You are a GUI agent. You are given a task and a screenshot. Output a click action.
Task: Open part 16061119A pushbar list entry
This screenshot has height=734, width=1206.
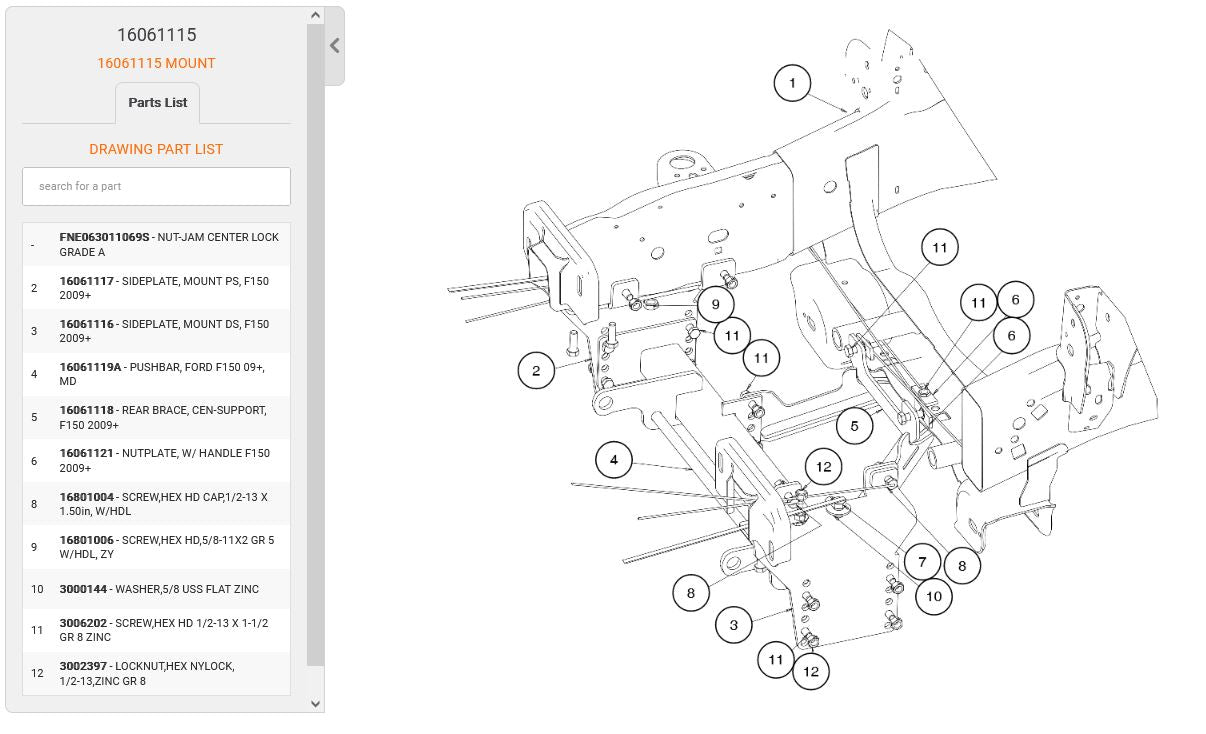click(x=156, y=374)
